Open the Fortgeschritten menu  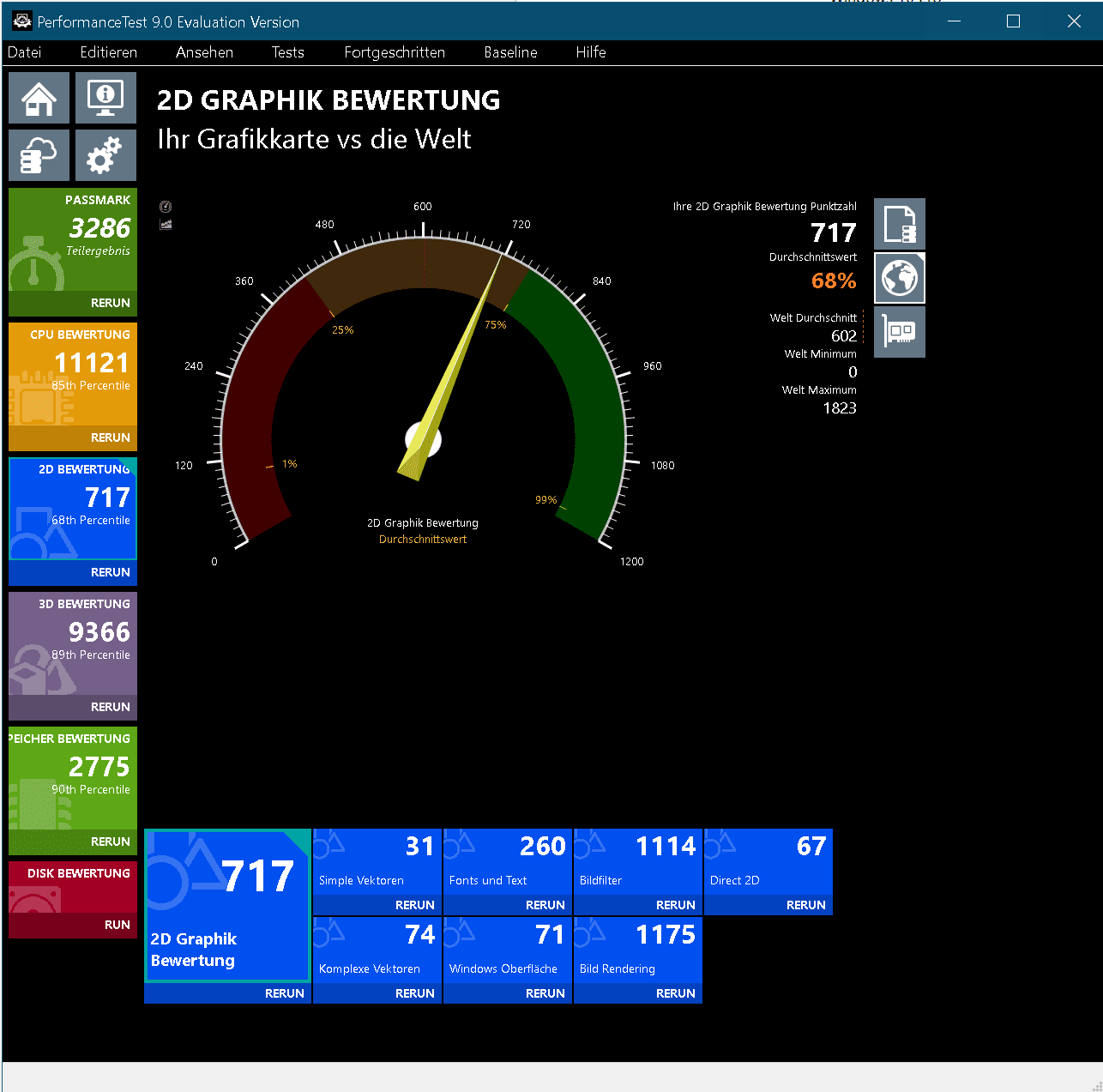click(395, 52)
